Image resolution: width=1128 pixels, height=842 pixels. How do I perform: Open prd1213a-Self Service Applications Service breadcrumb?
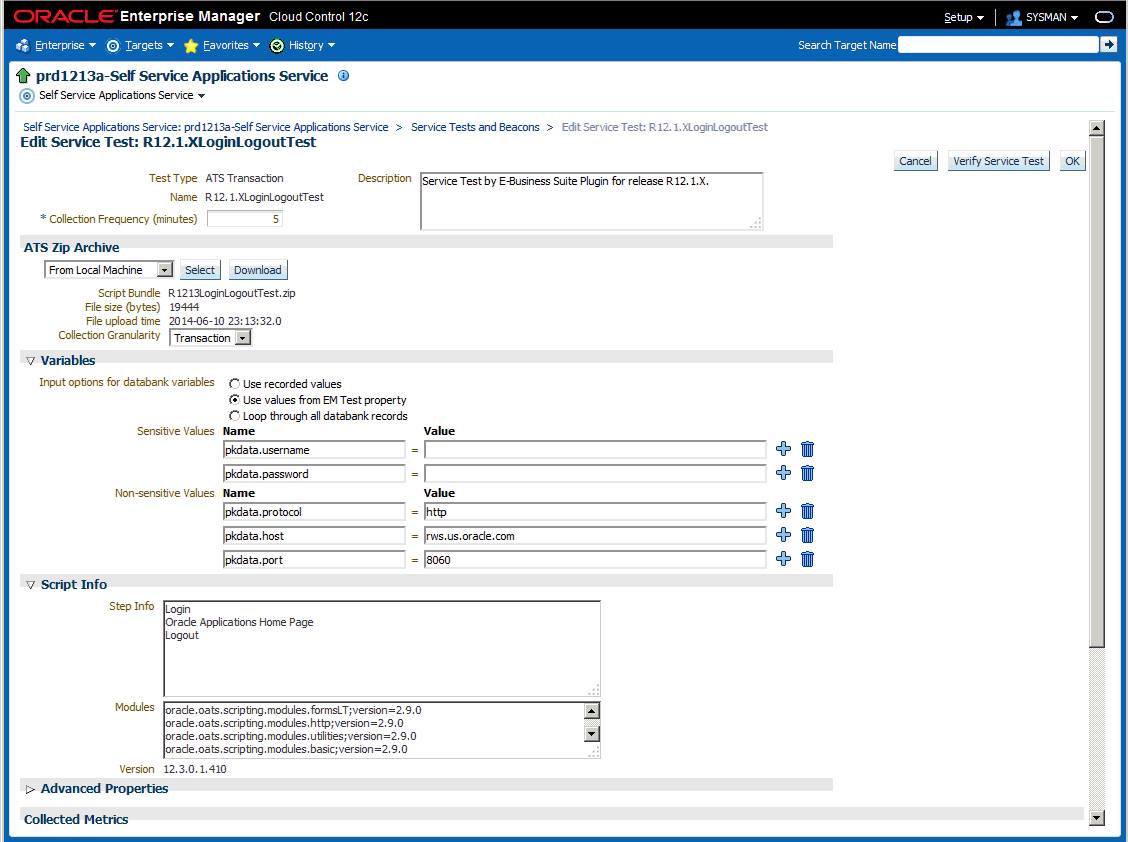point(205,127)
